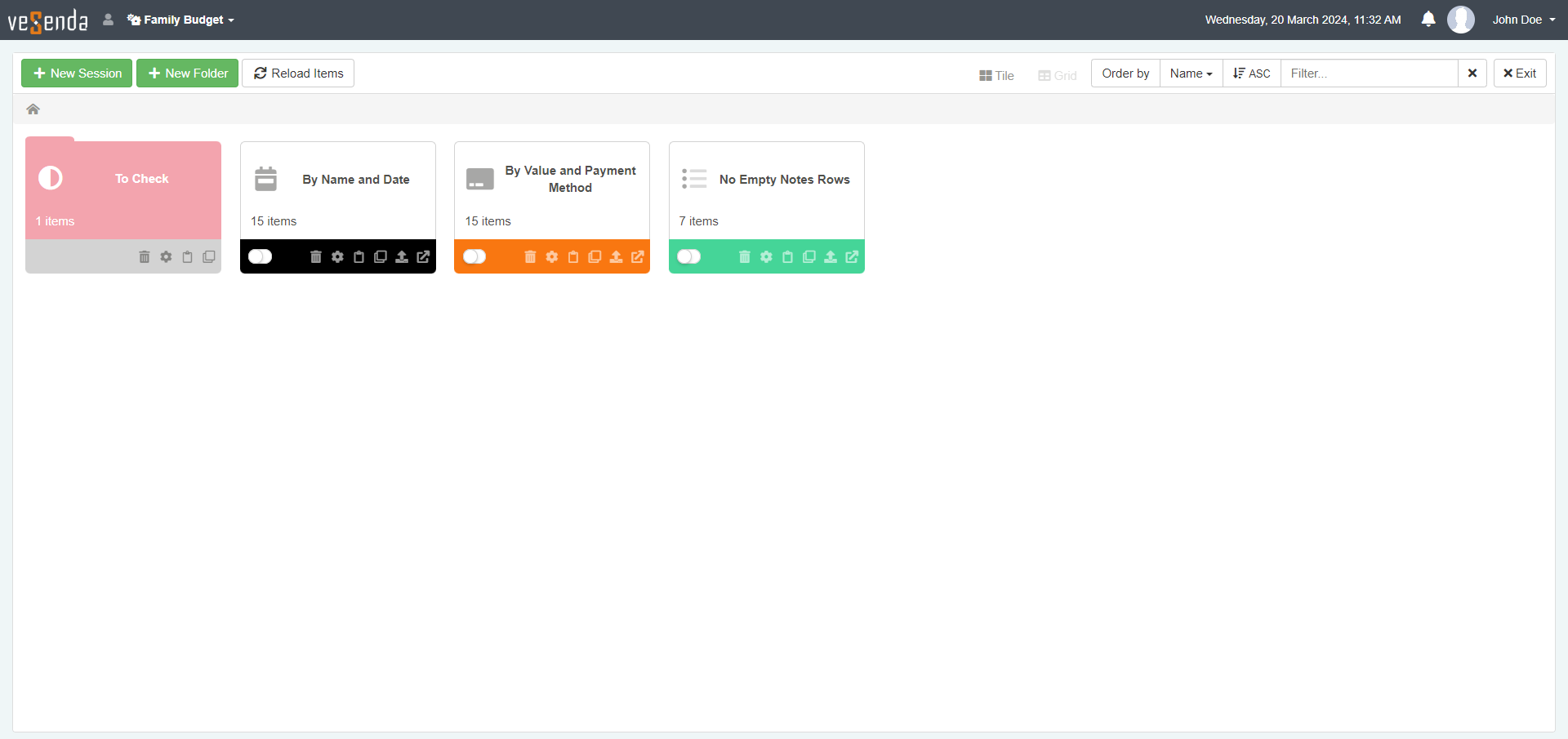The width and height of the screenshot is (1568, 739).
Task: Click the copy icon on To Check folder
Action: point(209,257)
